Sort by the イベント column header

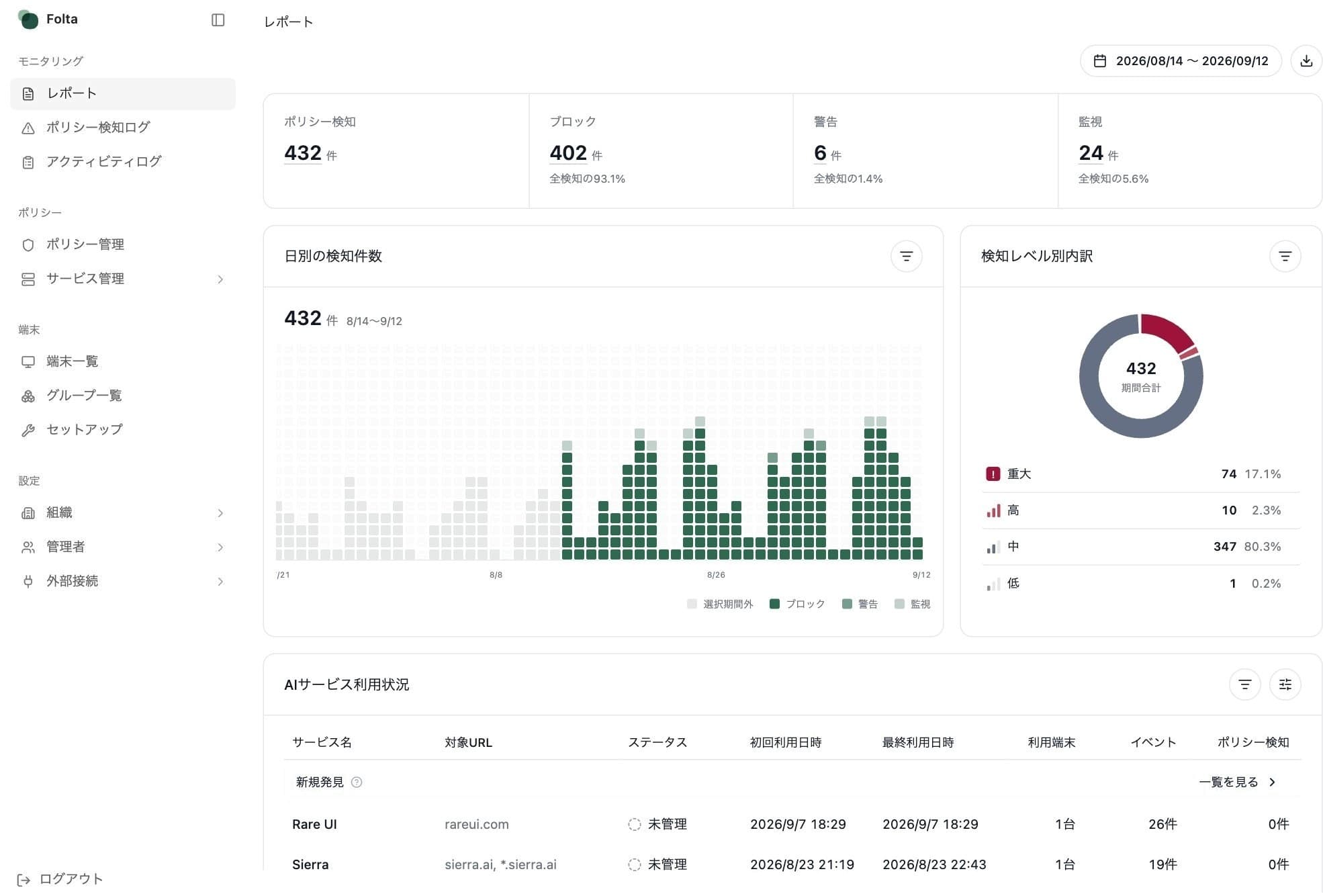1153,742
